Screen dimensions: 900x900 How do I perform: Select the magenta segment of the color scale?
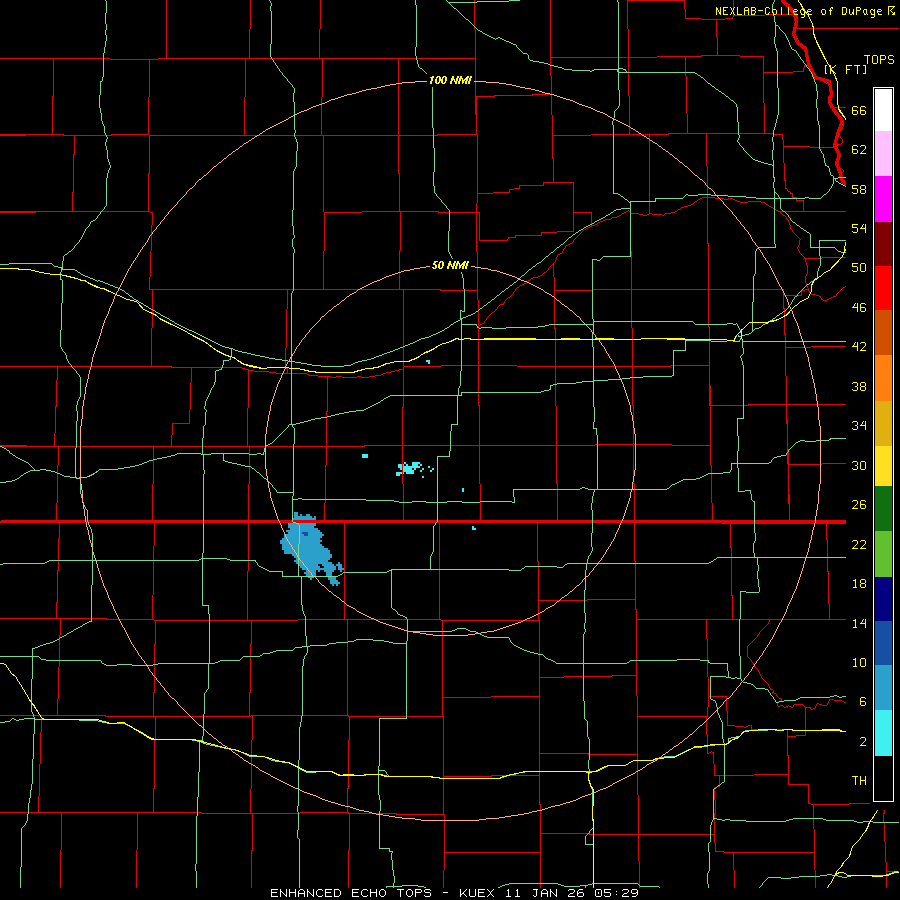pos(883,199)
